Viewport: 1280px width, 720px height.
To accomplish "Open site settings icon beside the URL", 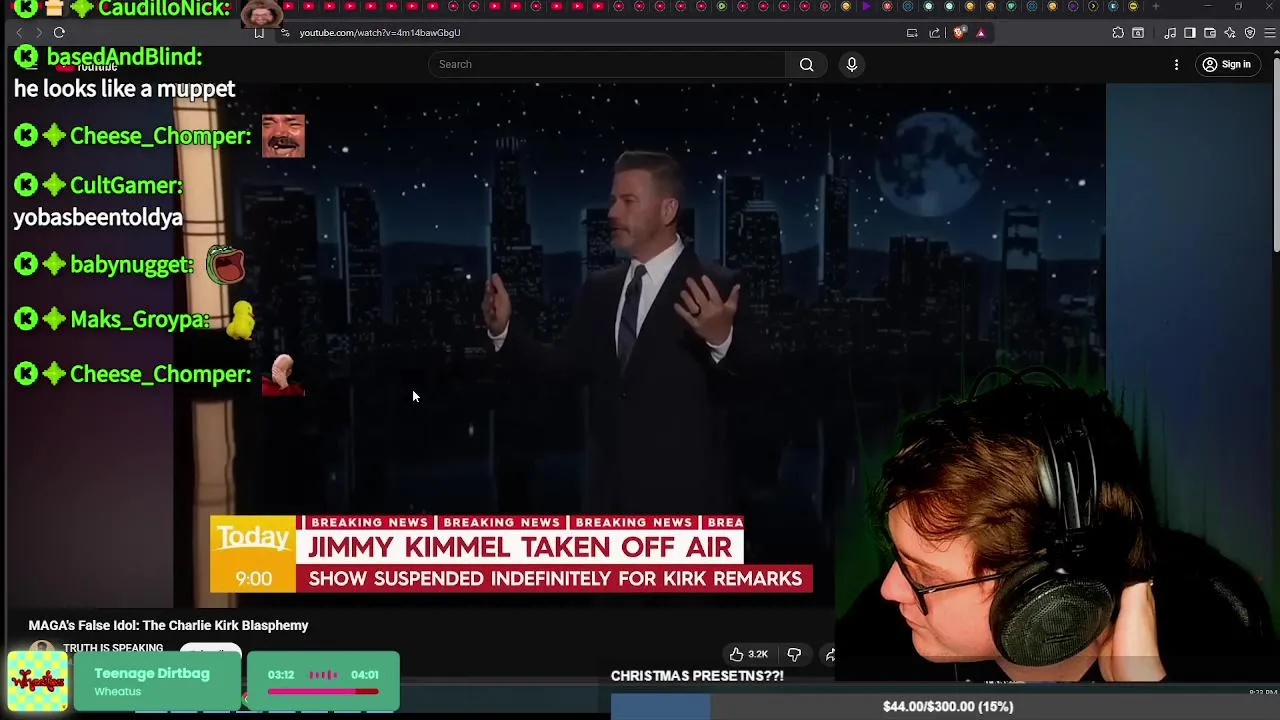I will tap(285, 33).
